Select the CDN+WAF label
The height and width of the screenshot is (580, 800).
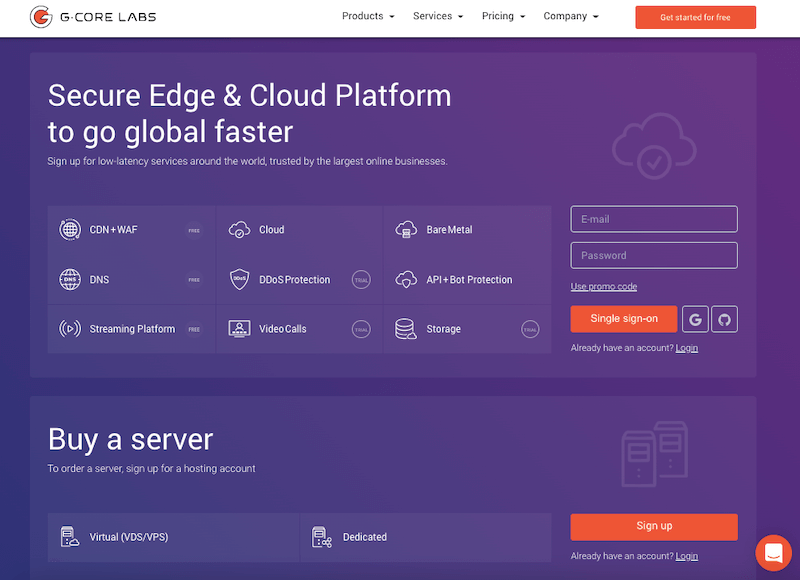pos(113,230)
